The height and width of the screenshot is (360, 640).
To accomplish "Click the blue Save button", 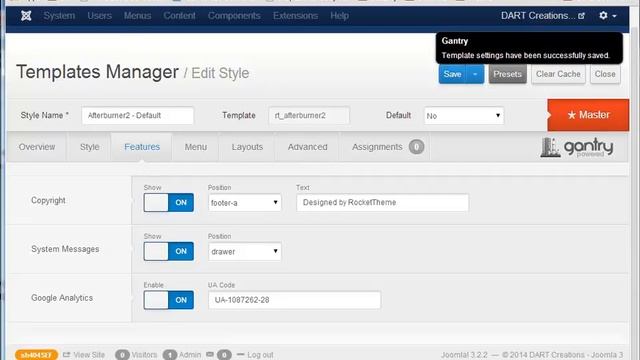I will click(x=452, y=74).
